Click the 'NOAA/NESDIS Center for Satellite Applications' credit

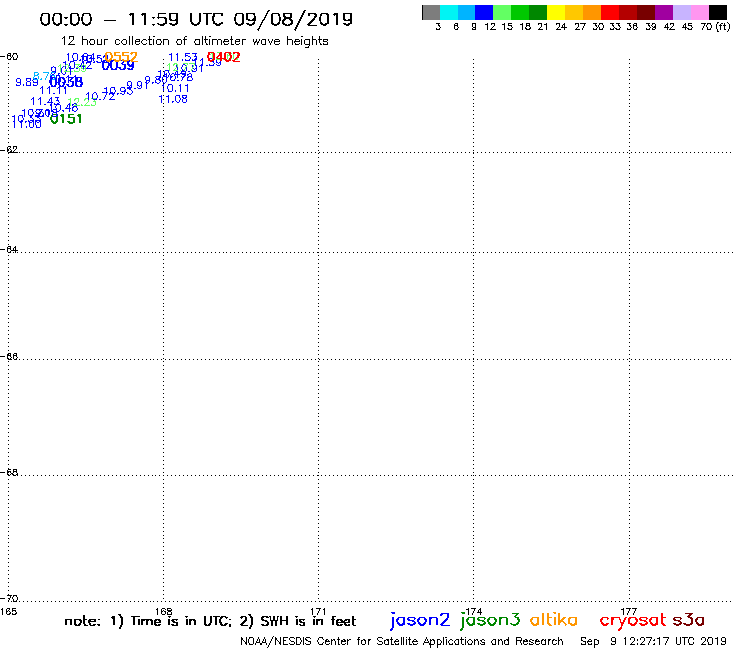(402, 641)
